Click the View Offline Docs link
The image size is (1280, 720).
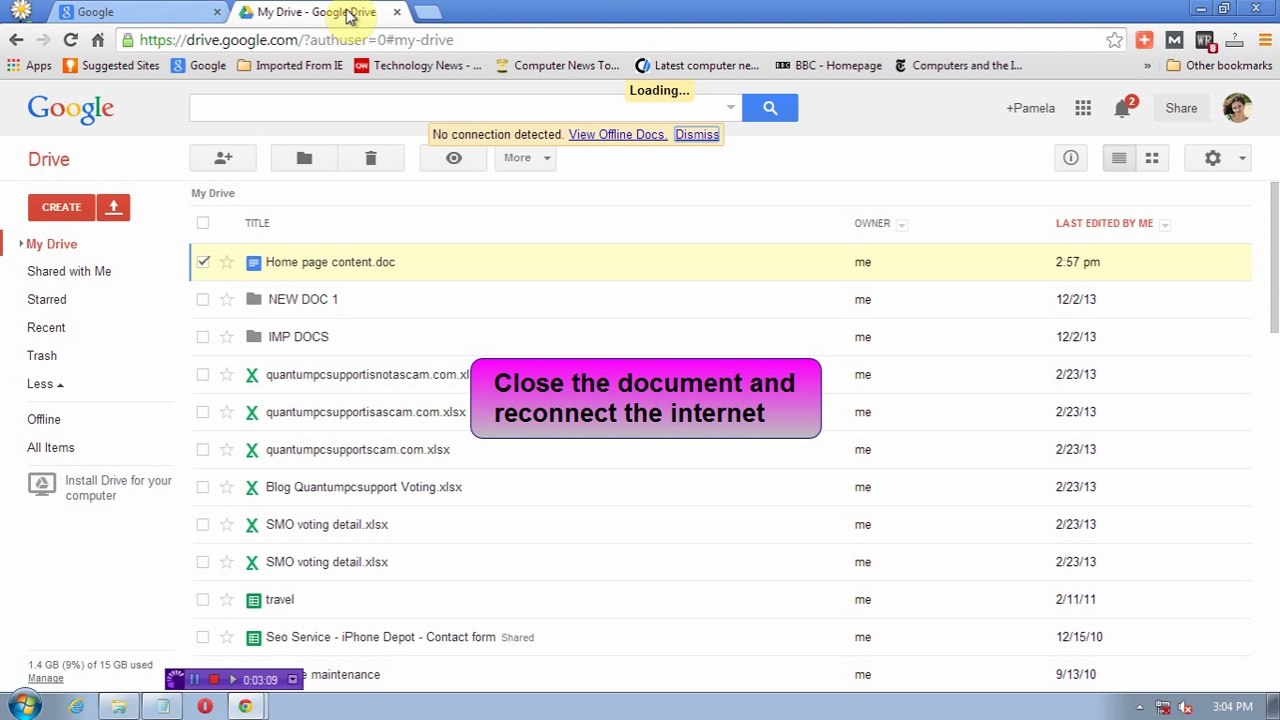pos(617,134)
